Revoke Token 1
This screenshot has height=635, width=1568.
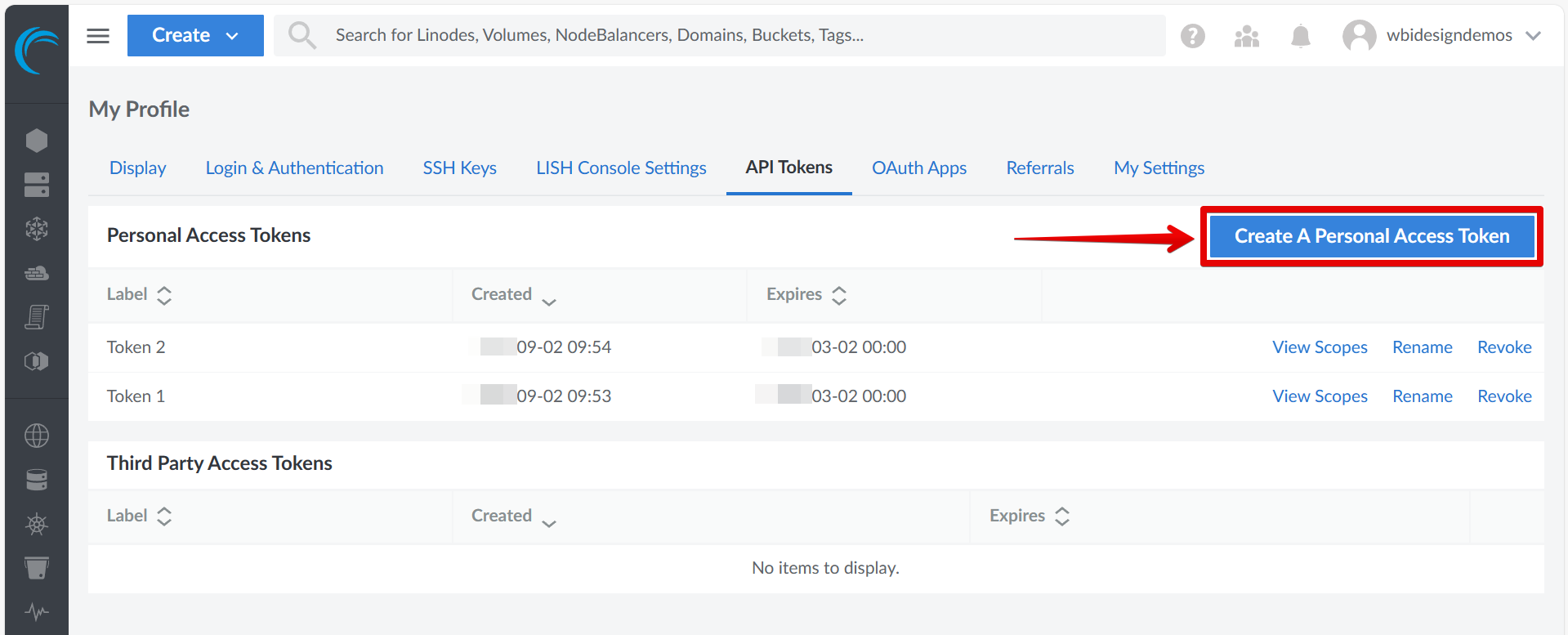[1504, 396]
